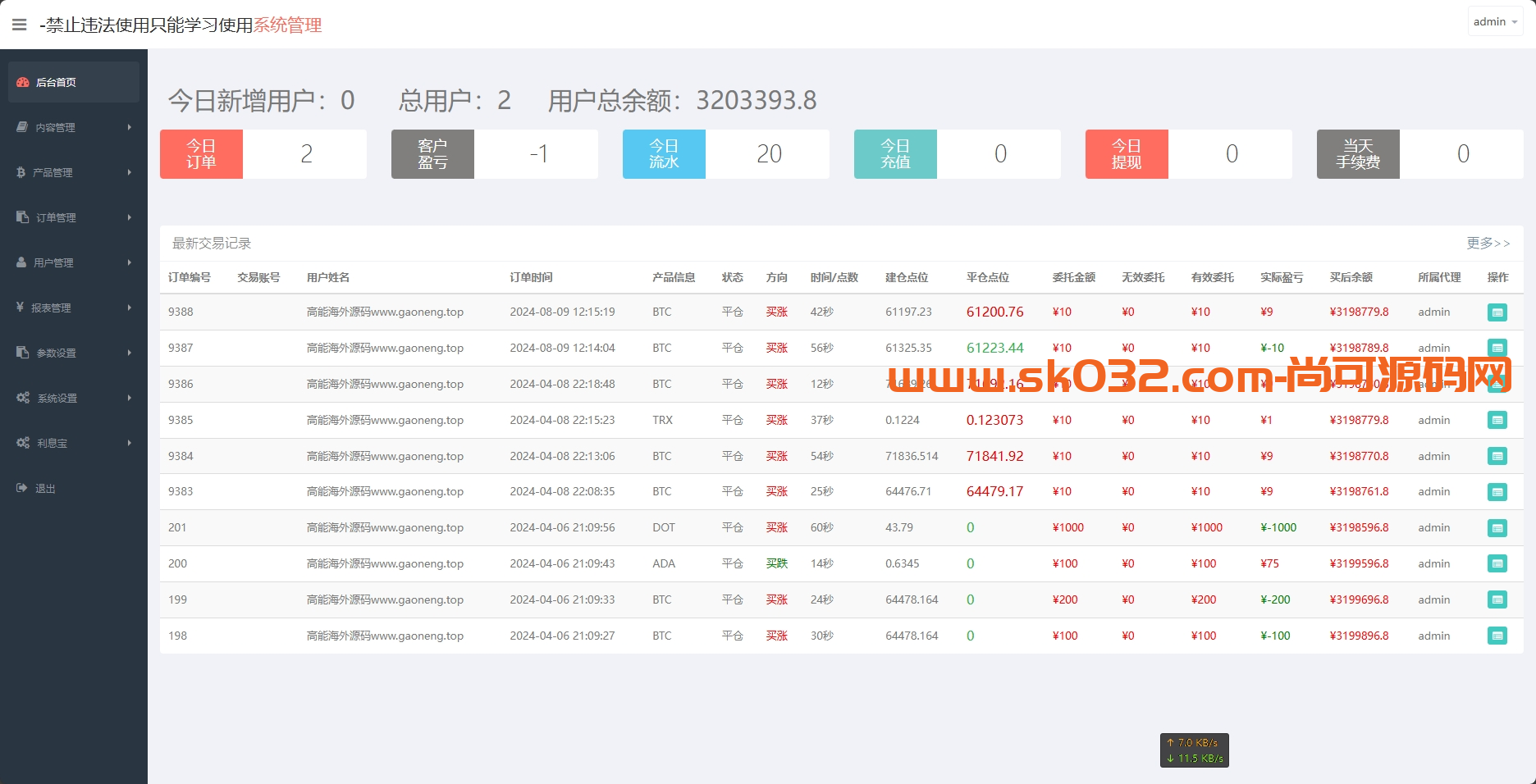Open details icon for order 9388
The height and width of the screenshot is (784, 1536).
coord(1497,312)
